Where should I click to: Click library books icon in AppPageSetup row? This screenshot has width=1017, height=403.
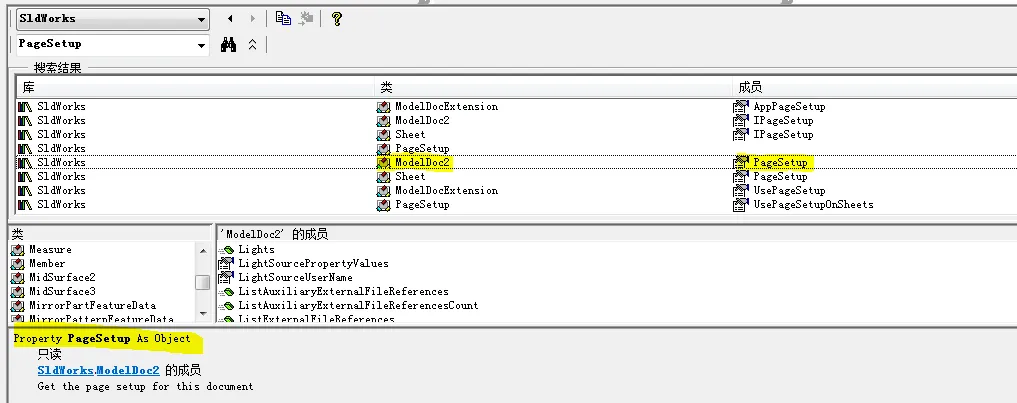point(25,106)
